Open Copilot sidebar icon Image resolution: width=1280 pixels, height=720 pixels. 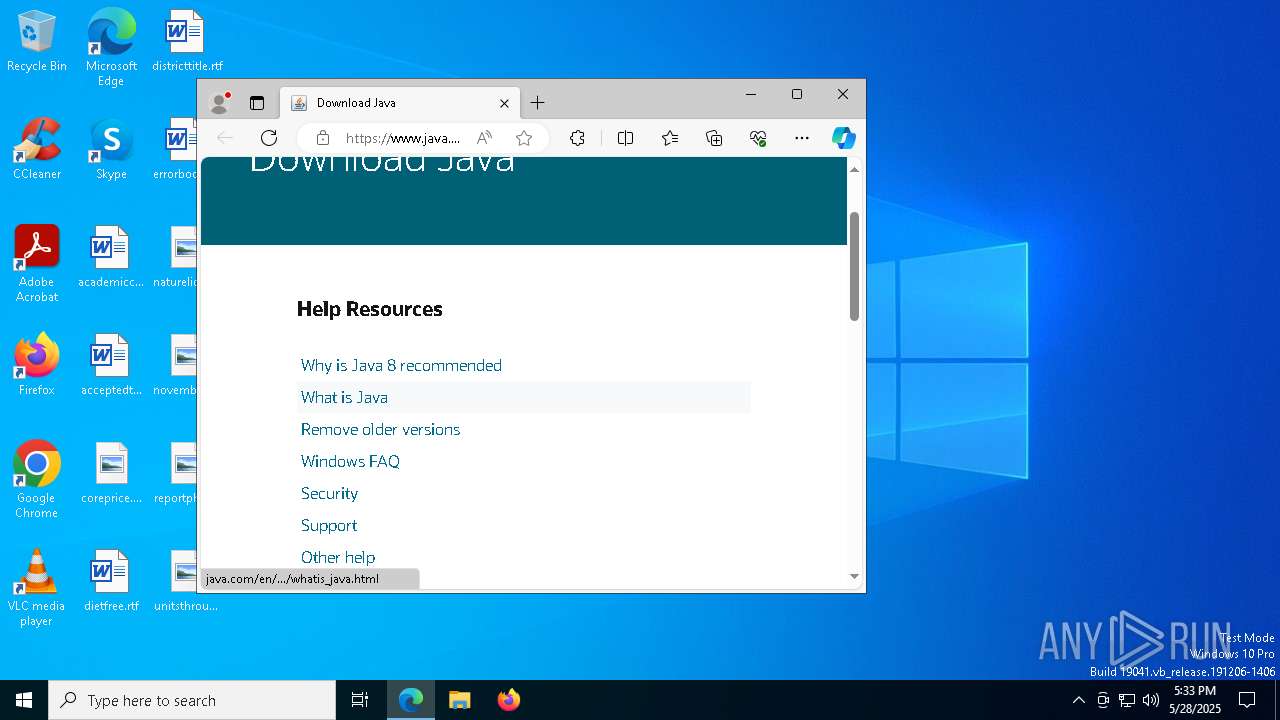[844, 138]
